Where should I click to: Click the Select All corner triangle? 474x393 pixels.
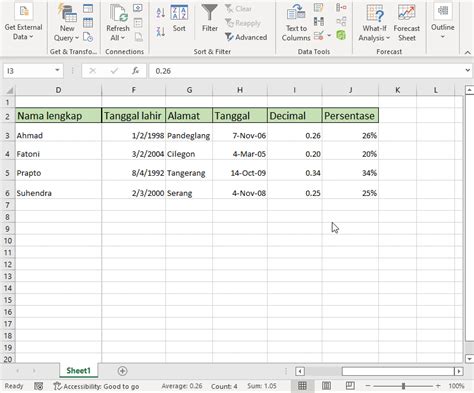[10, 90]
